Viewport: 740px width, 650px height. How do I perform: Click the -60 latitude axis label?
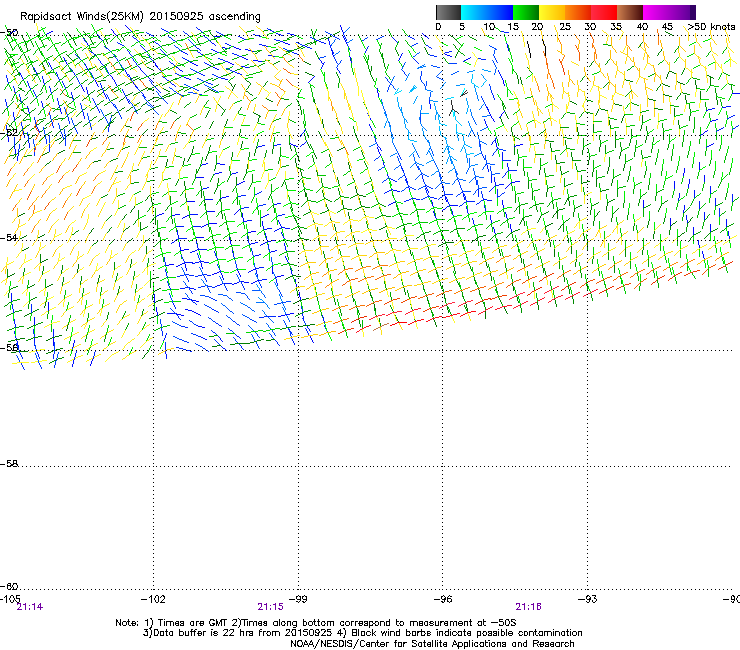coord(9,586)
